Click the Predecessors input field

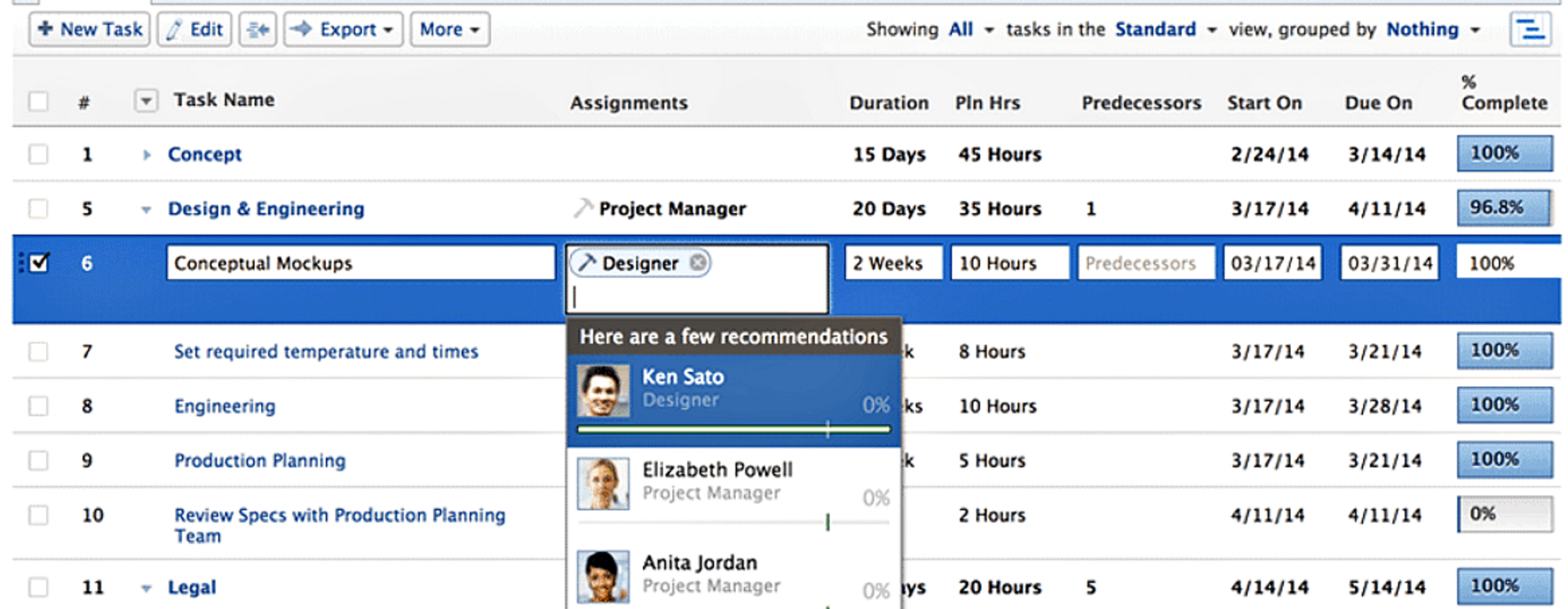(x=1145, y=264)
